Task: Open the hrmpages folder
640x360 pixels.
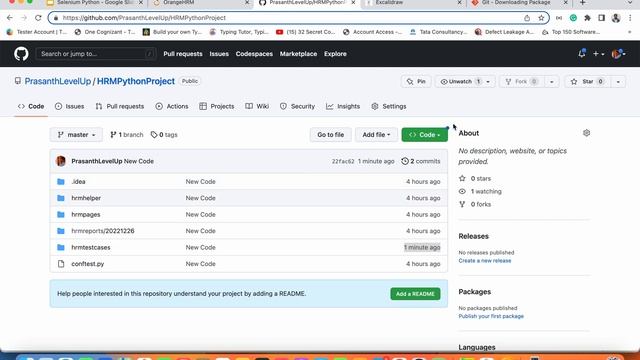Action: pyautogui.click(x=86, y=214)
